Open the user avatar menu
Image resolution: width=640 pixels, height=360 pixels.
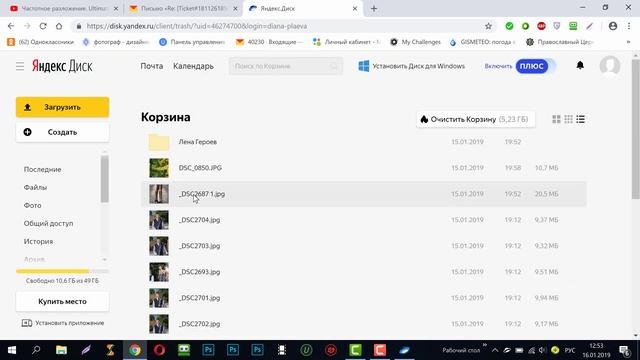click(x=610, y=66)
